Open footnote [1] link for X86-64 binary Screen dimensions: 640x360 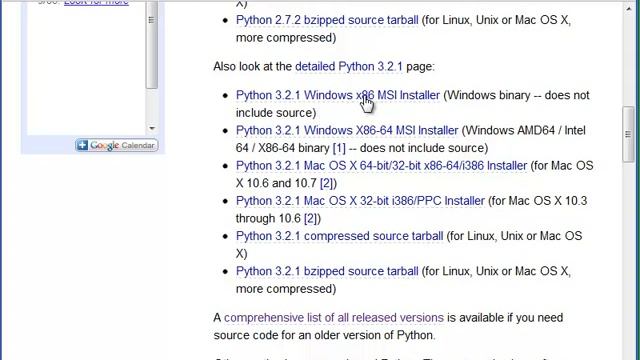click(339, 148)
